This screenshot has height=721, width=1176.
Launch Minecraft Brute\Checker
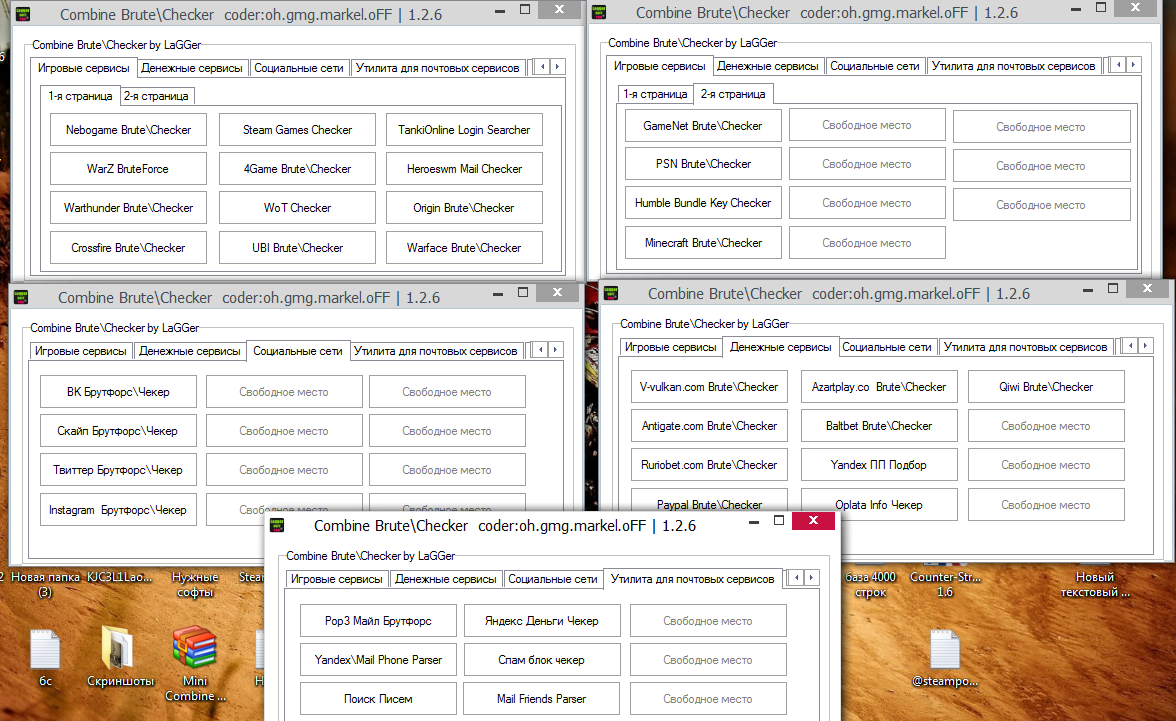tap(703, 243)
